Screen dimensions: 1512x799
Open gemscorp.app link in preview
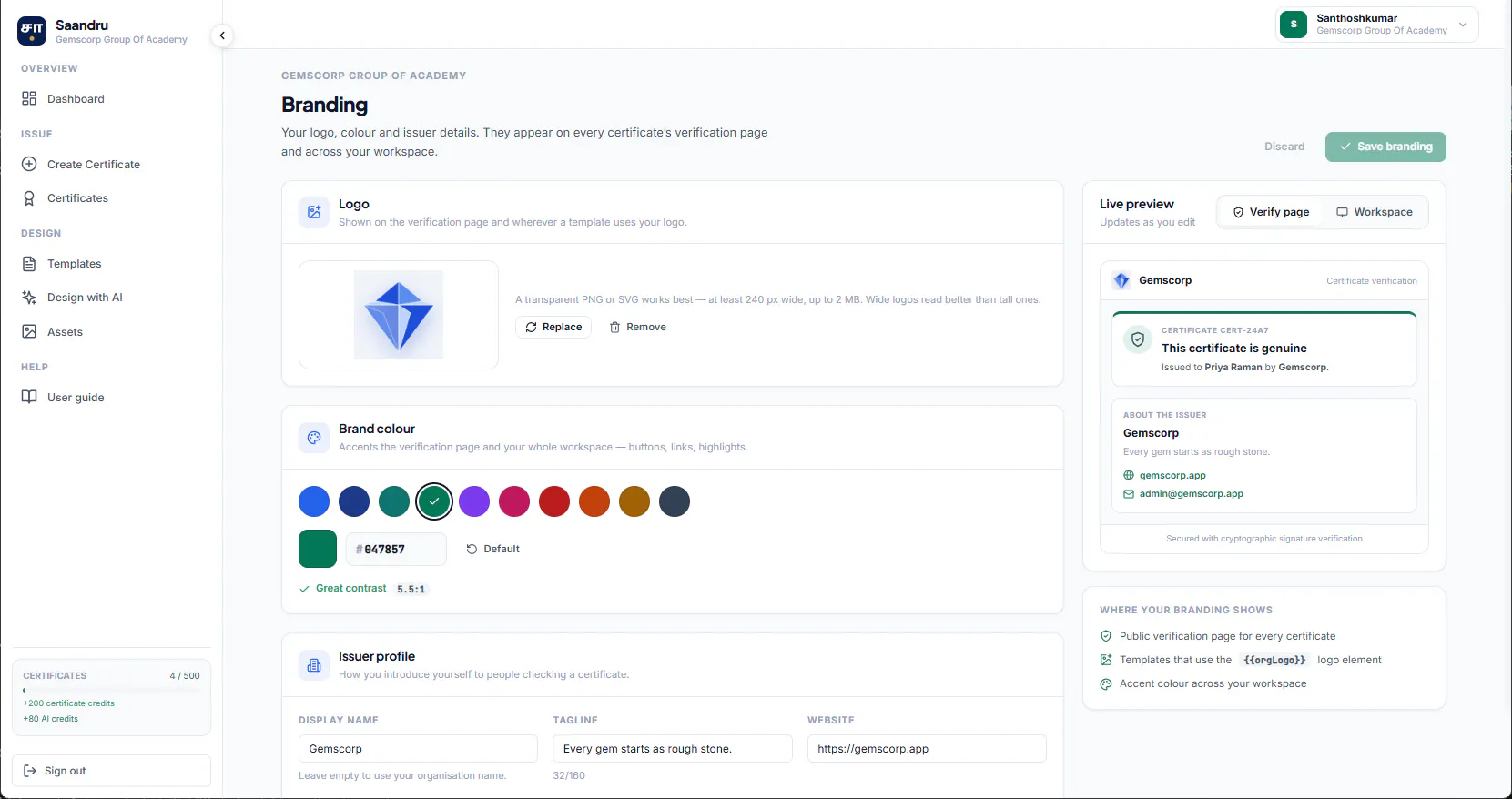tap(1172, 476)
